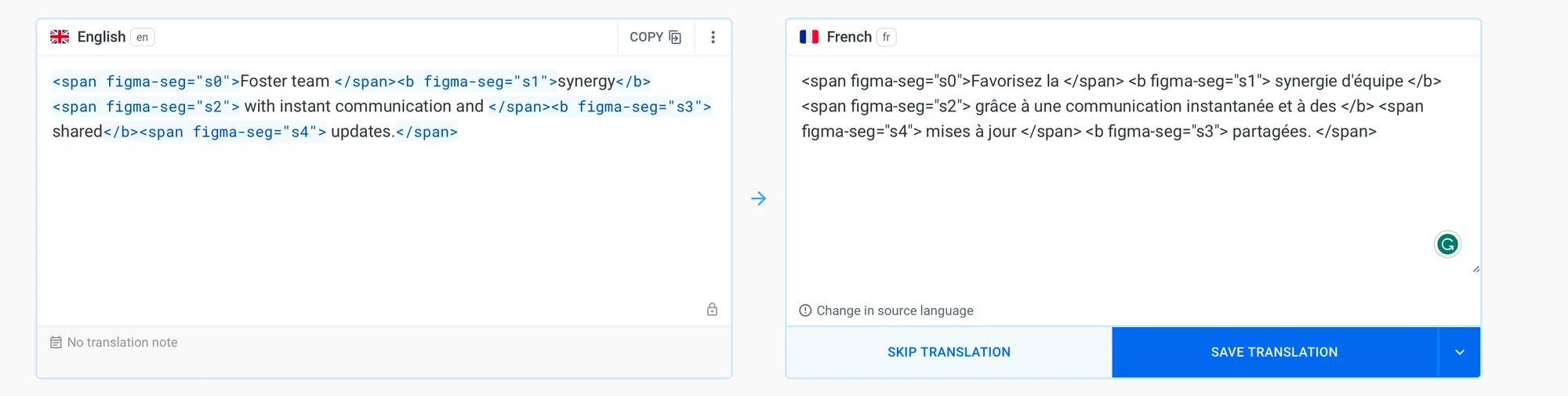
Task: Open the three-dot more options menu
Action: (x=713, y=37)
